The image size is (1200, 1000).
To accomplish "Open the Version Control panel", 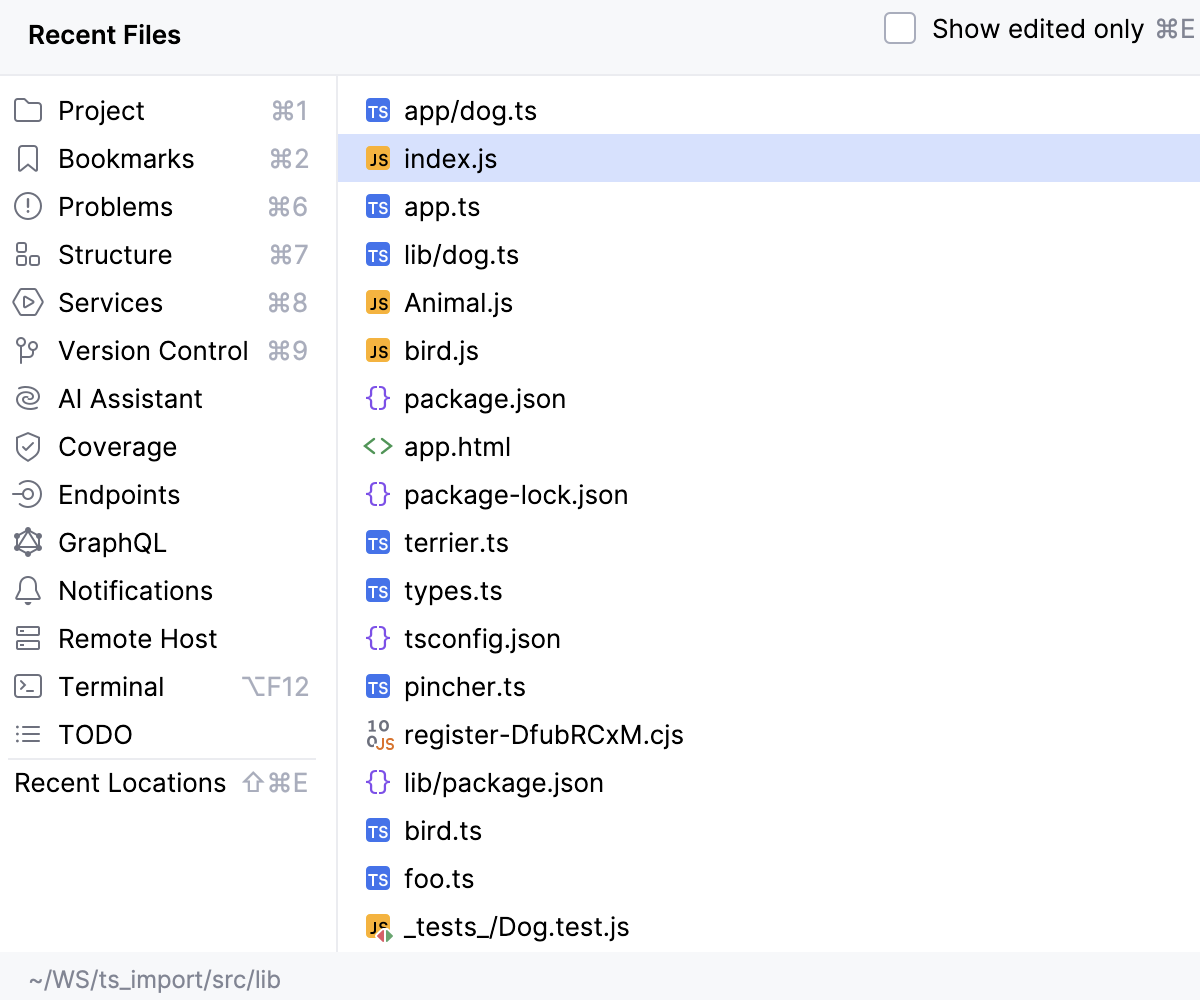I will click(x=153, y=350).
